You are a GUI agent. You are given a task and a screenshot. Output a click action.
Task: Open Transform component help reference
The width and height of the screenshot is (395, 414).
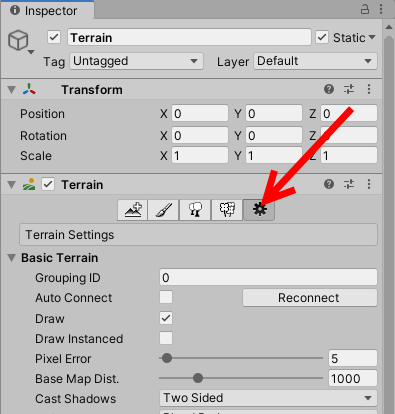tap(329, 89)
